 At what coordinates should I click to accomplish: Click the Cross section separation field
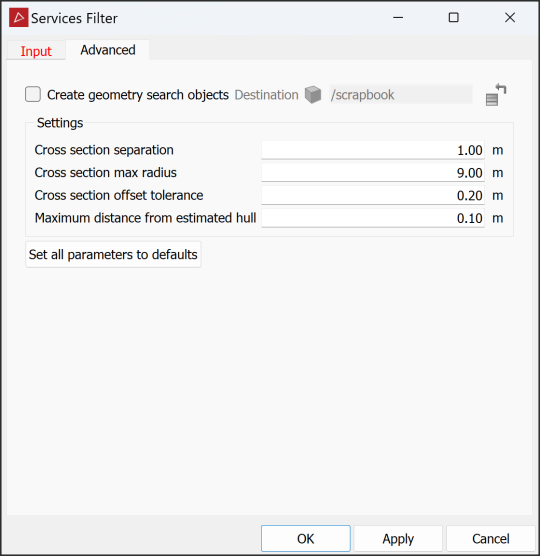pyautogui.click(x=373, y=150)
